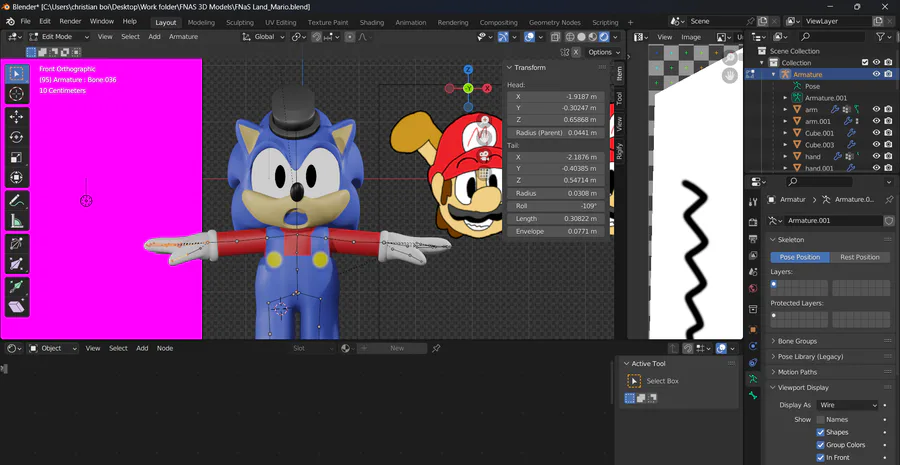Expand Armature.001 in the outliner
This screenshot has height=465, width=900.
pos(785,98)
